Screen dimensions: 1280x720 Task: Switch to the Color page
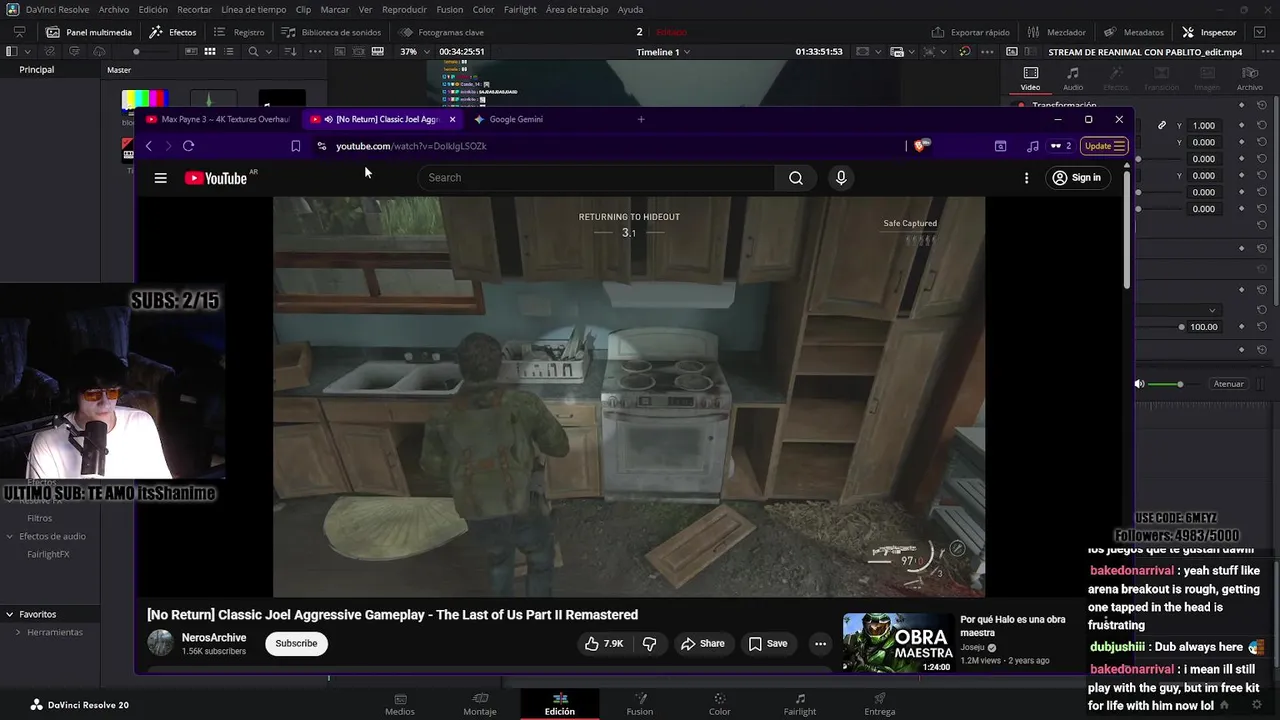pyautogui.click(x=719, y=705)
